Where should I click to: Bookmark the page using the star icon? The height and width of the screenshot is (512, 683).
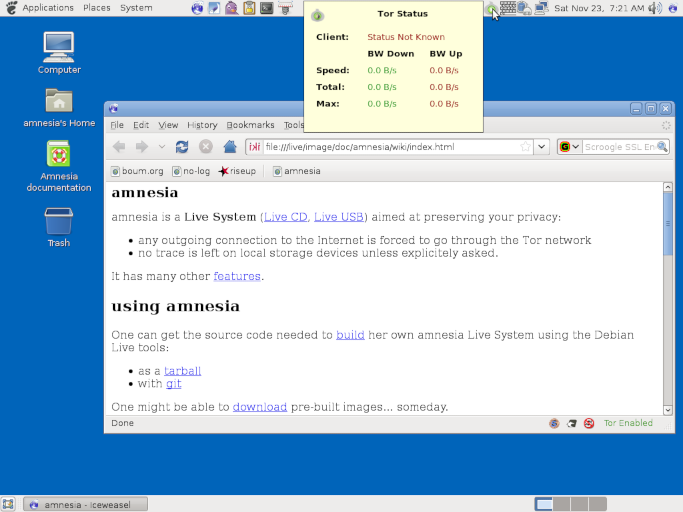[525, 147]
